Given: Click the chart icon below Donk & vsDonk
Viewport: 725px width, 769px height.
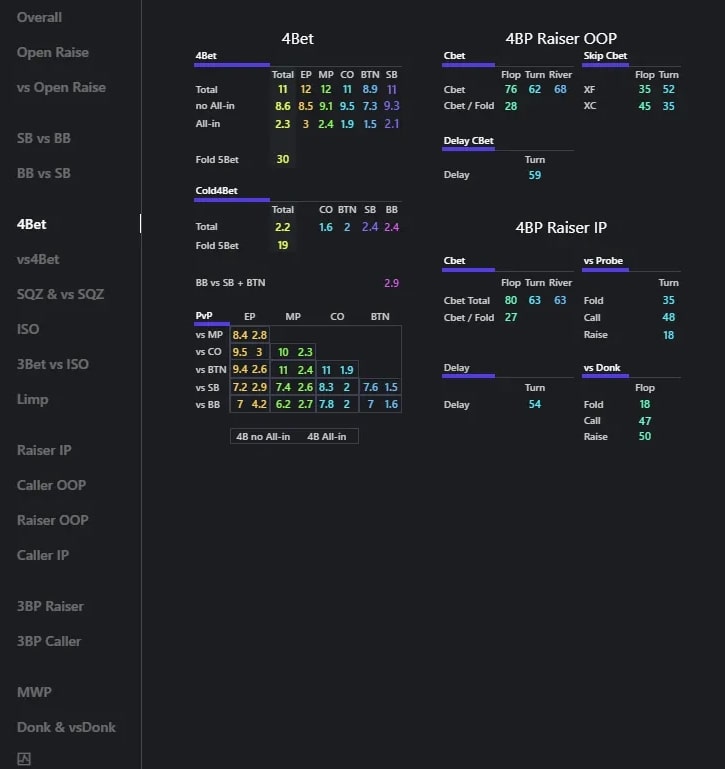Looking at the screenshot, I should pos(24,759).
